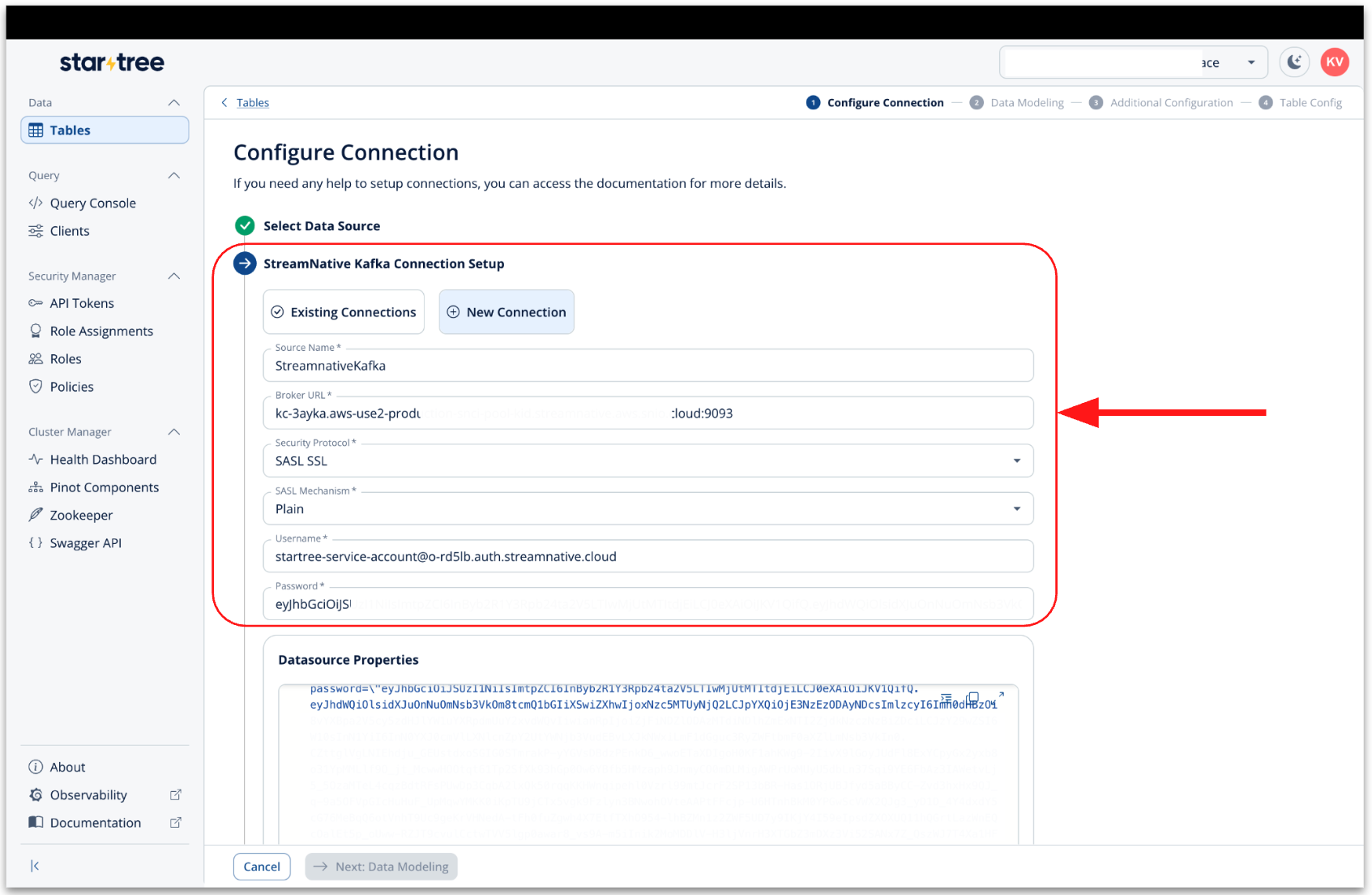This screenshot has height=895, width=1372.
Task: Collapse the sidebar using the bottom-left icon
Action: [35, 866]
